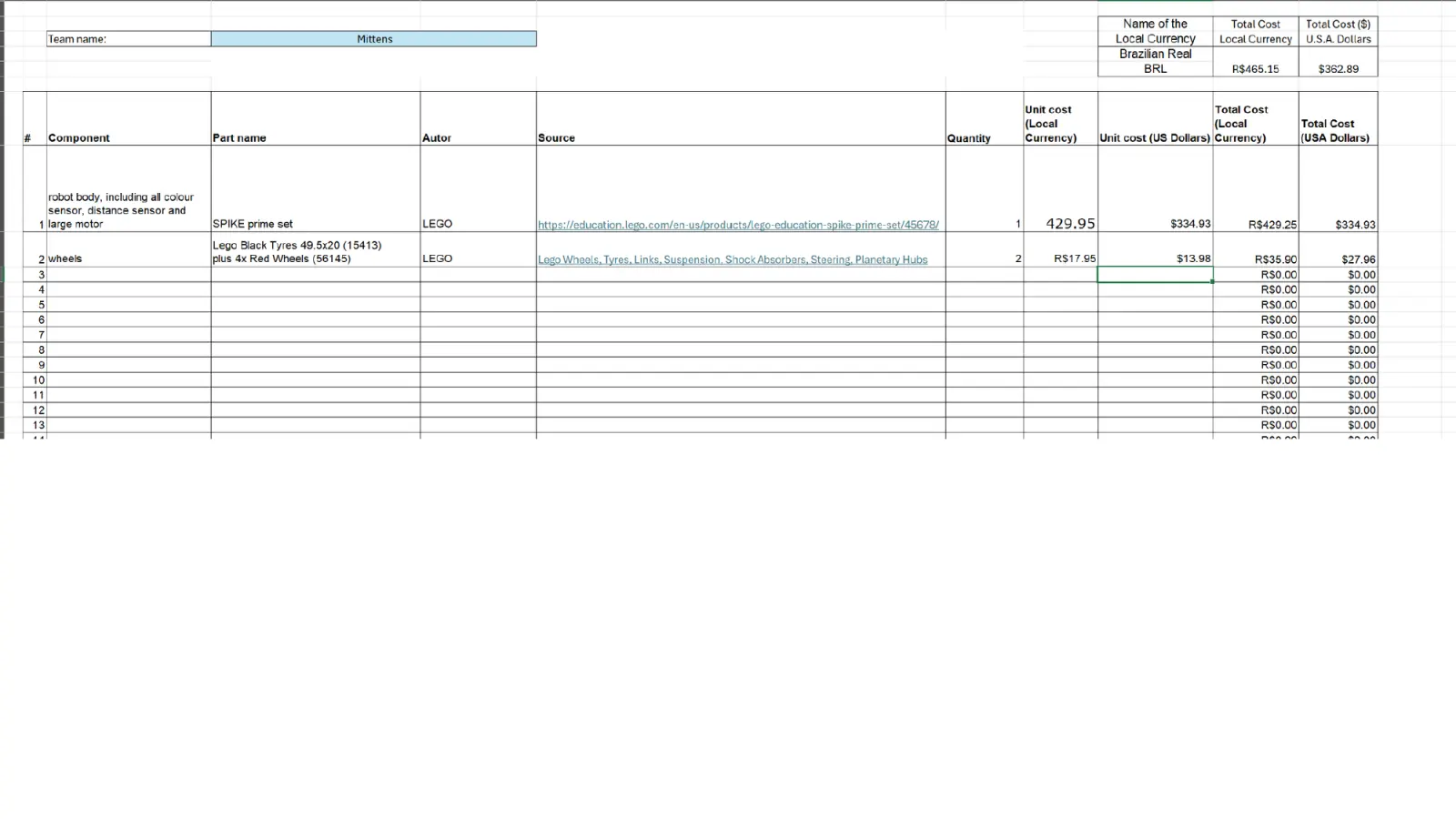Select the first row's $334.93 unit cost cell
The width and height of the screenshot is (1456, 819).
1156,188
